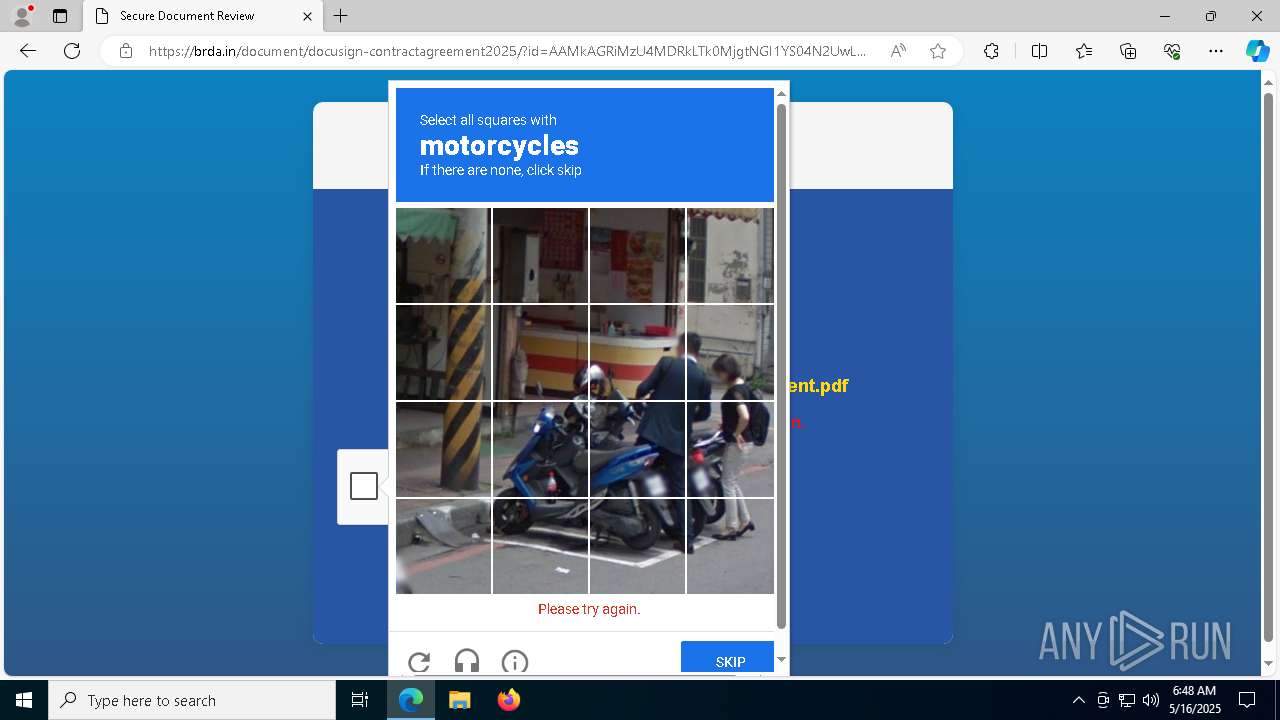Select tile showing blue scooter front
The height and width of the screenshot is (720, 1280).
pyautogui.click(x=540, y=449)
